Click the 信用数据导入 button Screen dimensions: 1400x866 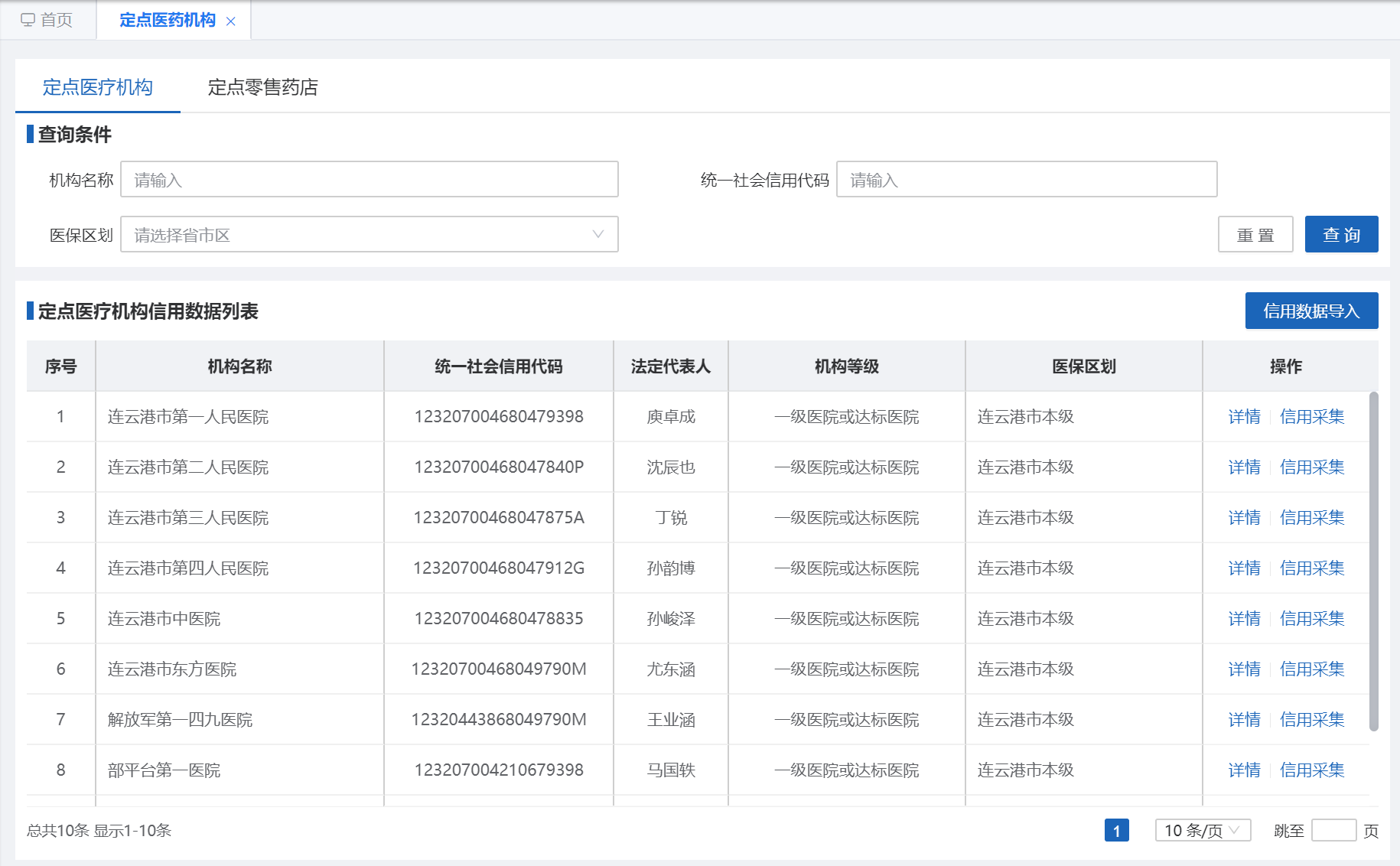point(1312,311)
